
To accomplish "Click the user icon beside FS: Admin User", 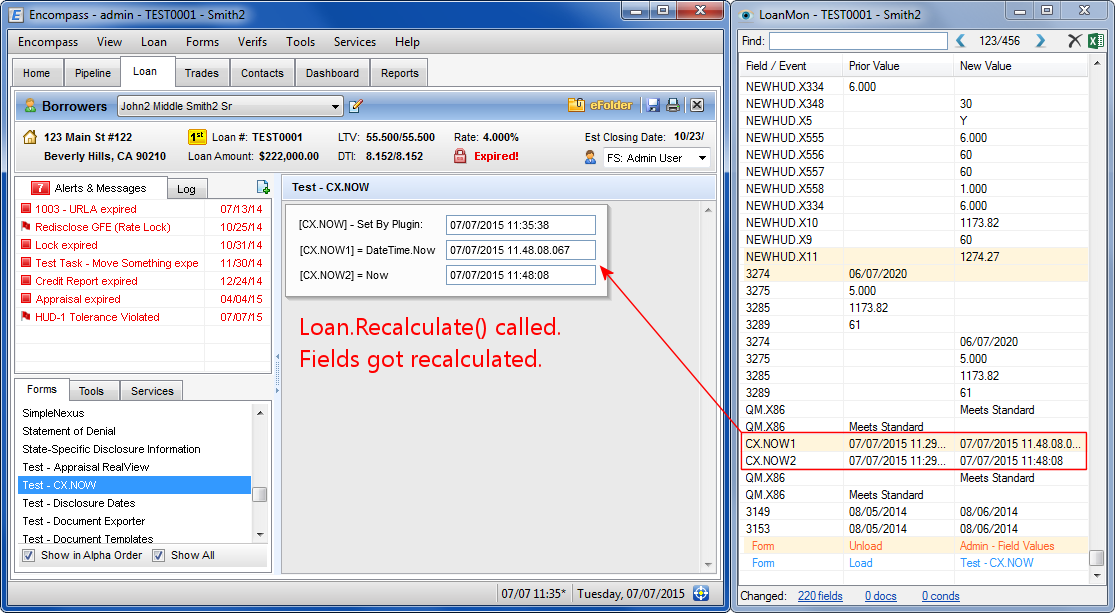I will (x=590, y=157).
